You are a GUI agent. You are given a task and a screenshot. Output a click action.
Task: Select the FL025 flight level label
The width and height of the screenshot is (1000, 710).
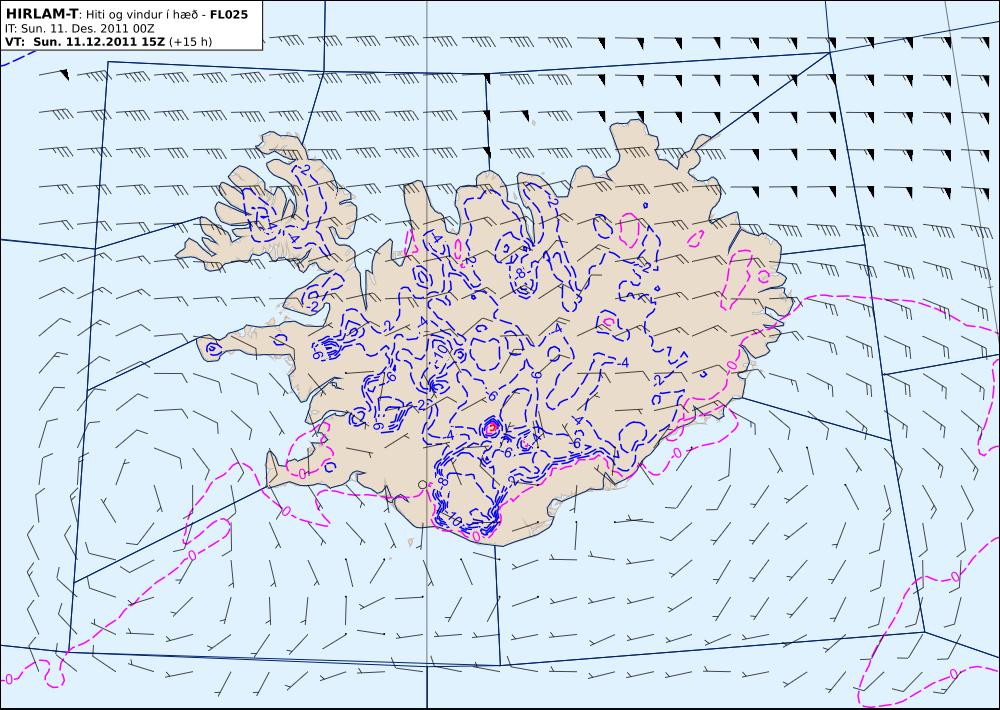[229, 13]
